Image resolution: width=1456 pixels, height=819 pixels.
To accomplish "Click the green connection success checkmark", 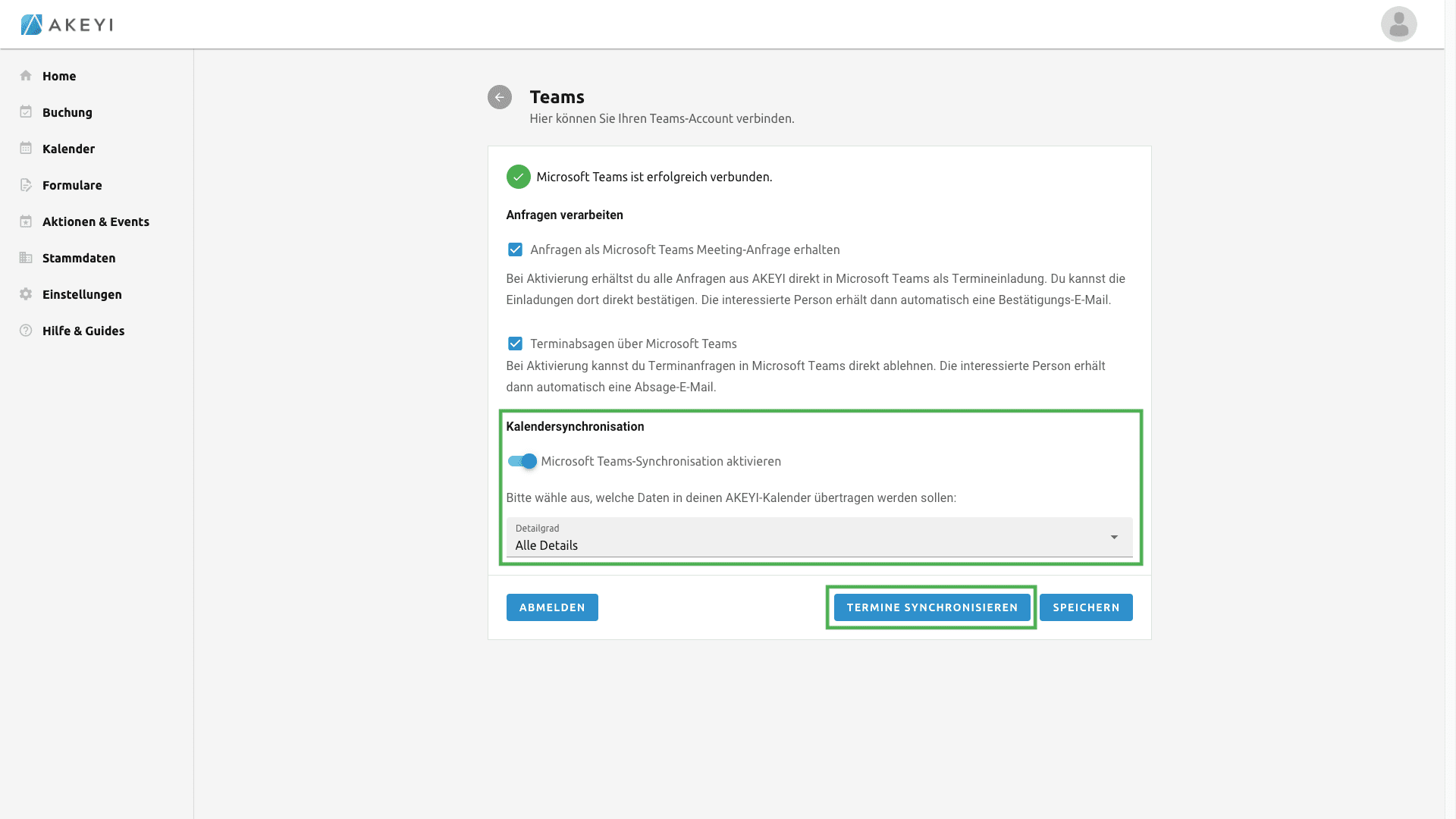I will (518, 177).
